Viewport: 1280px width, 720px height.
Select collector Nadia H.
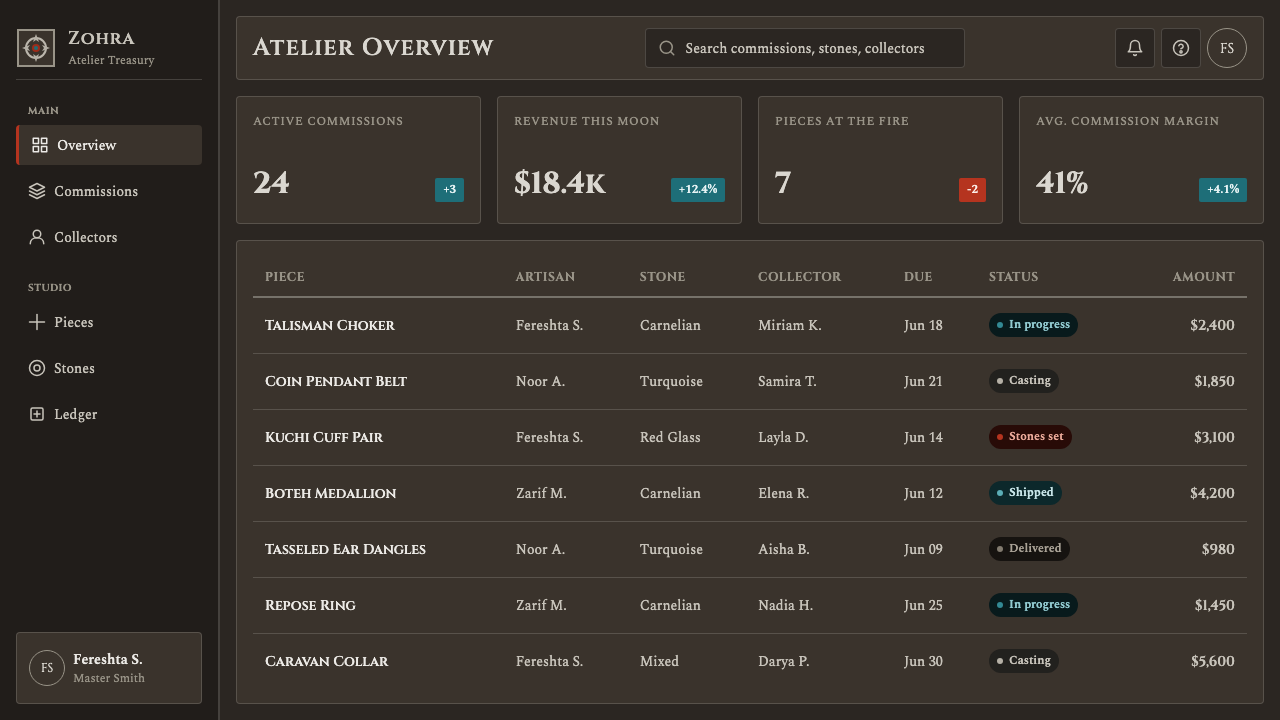[x=785, y=605]
